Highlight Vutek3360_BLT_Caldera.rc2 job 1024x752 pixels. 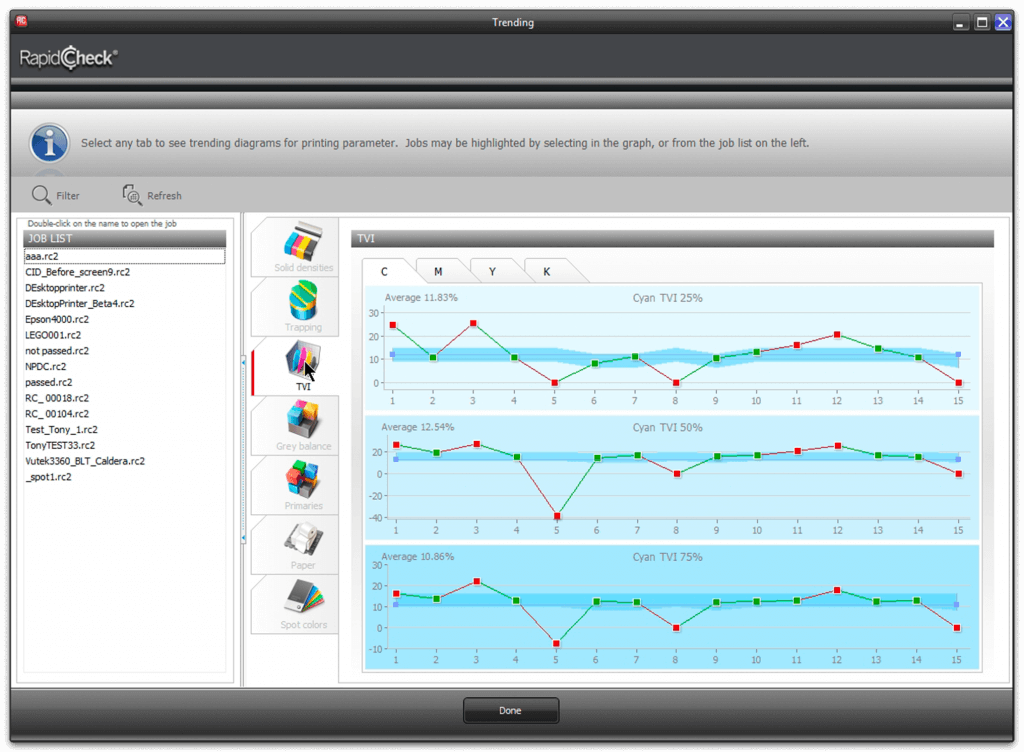point(85,461)
